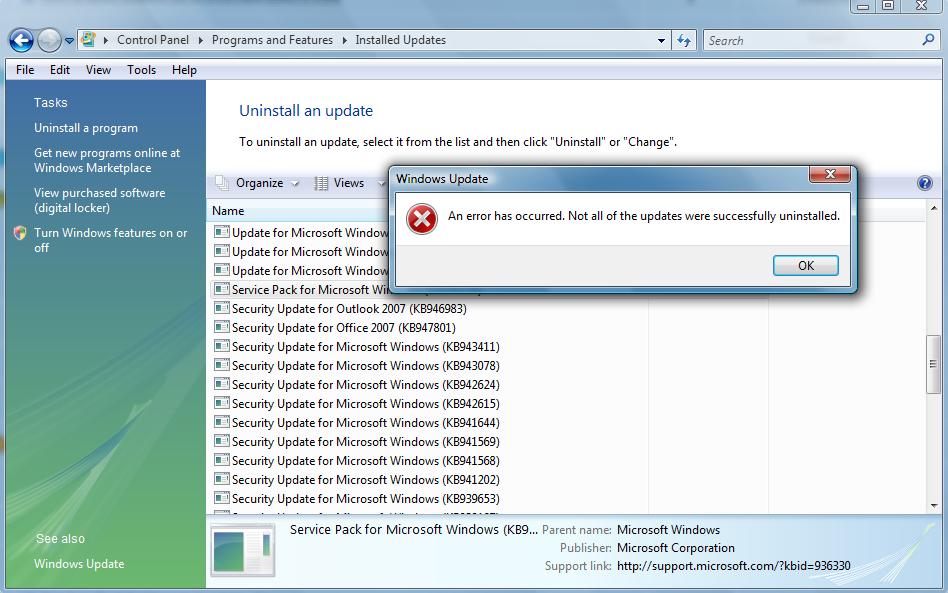Click Installed Updates breadcrumb segment
Viewport: 948px width, 593px height.
tap(400, 40)
